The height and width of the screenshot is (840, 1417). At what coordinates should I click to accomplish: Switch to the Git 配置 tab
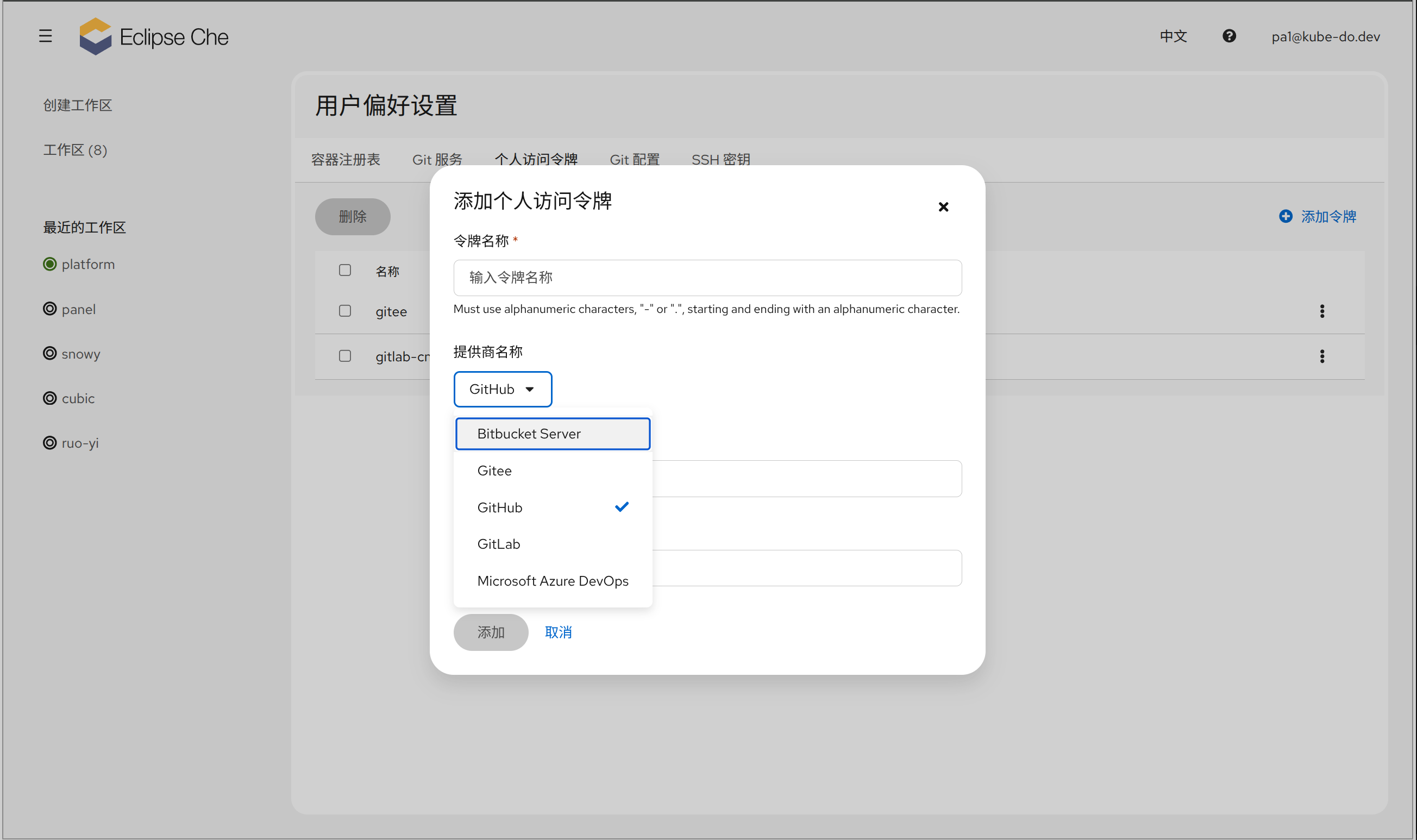635,160
